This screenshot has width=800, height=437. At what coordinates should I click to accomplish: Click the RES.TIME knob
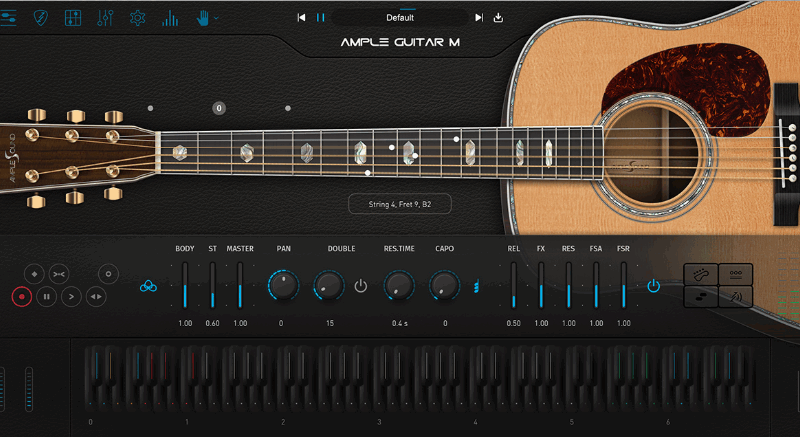pos(399,285)
